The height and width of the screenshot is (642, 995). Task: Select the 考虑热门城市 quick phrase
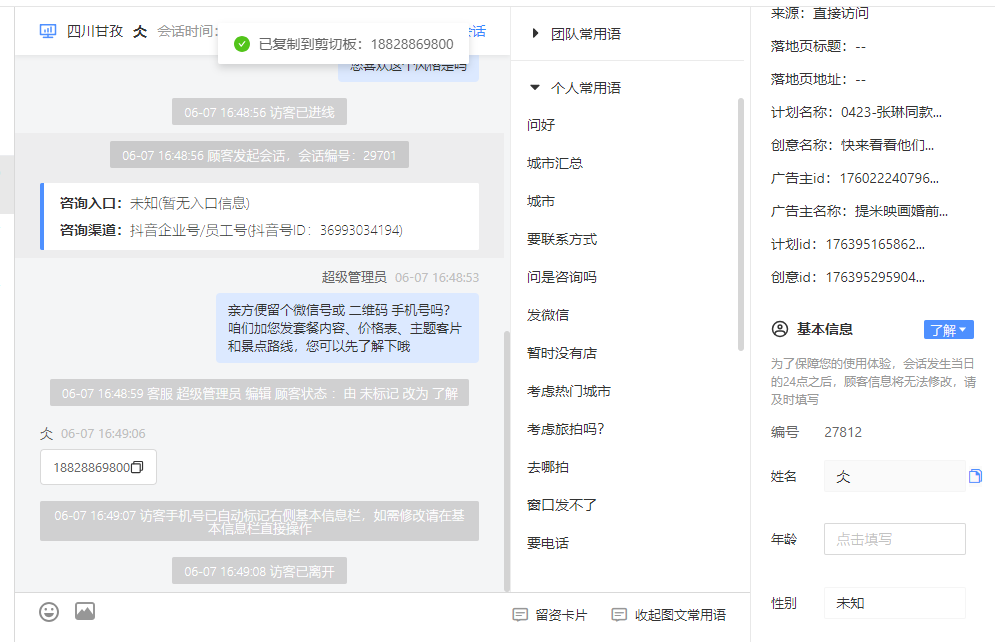(569, 391)
